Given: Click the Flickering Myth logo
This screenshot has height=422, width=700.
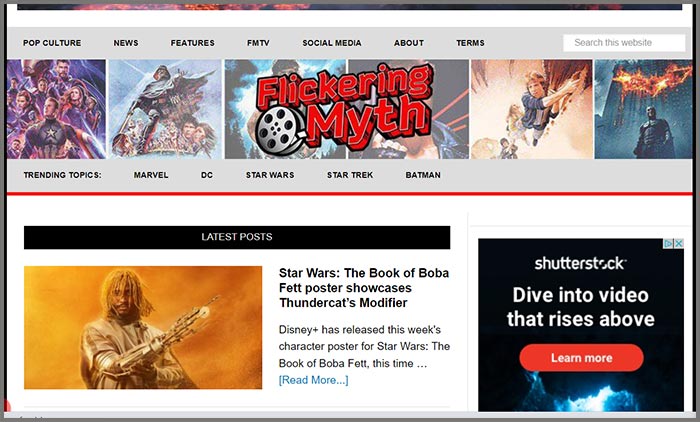Looking at the screenshot, I should [x=344, y=109].
